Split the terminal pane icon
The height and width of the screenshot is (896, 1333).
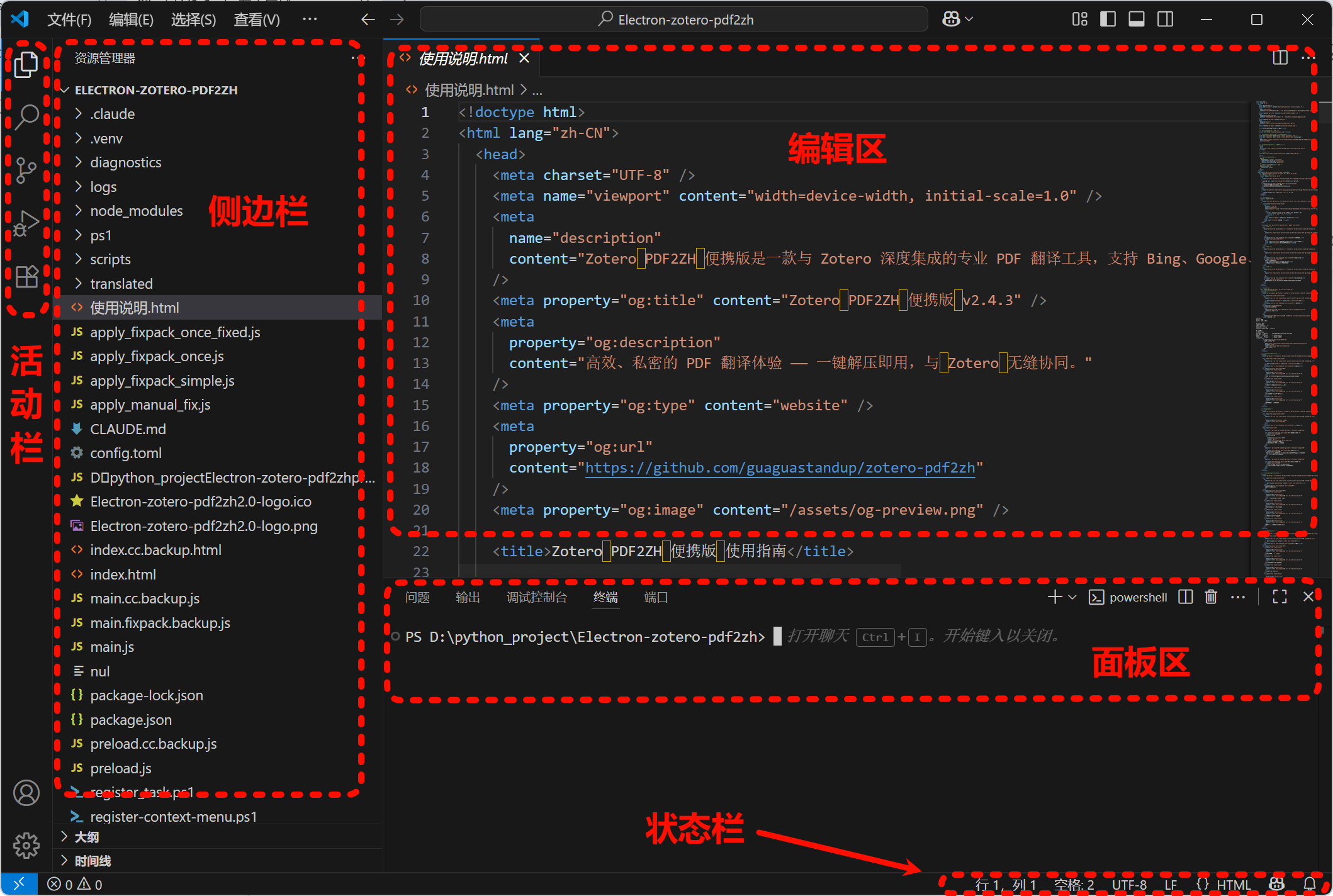[x=1186, y=597]
